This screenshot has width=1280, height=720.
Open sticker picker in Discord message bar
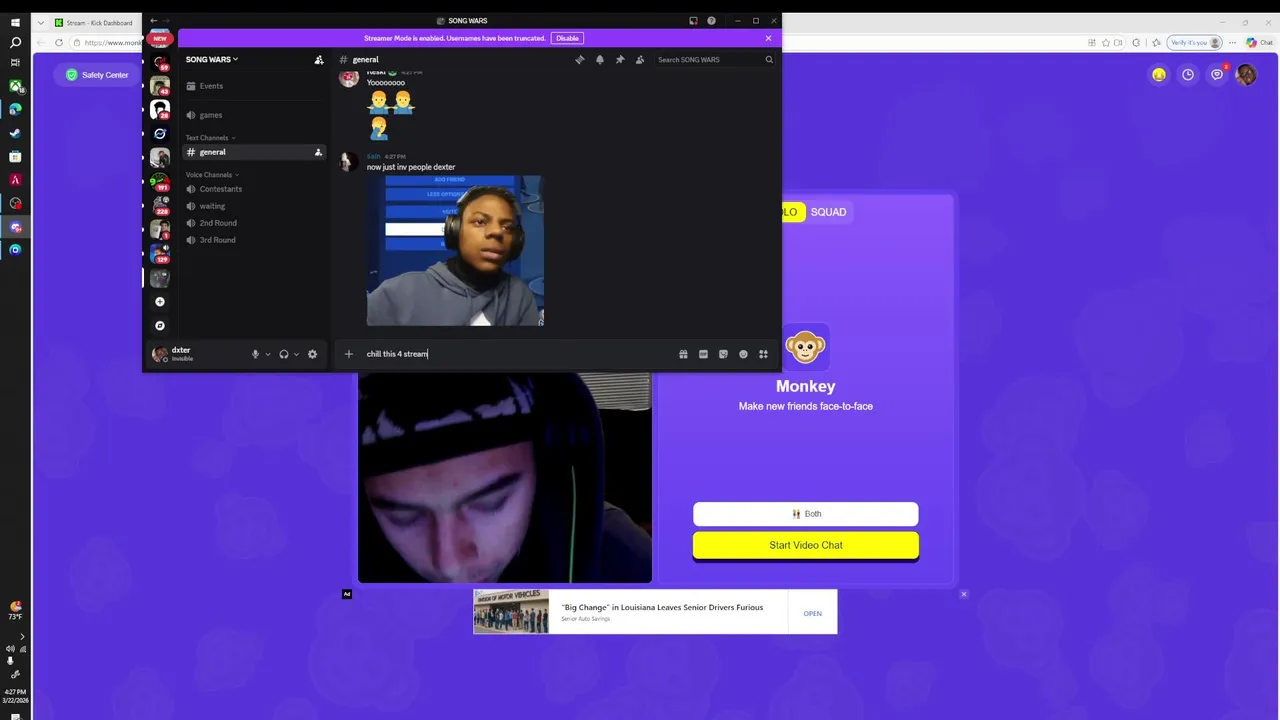tap(723, 354)
